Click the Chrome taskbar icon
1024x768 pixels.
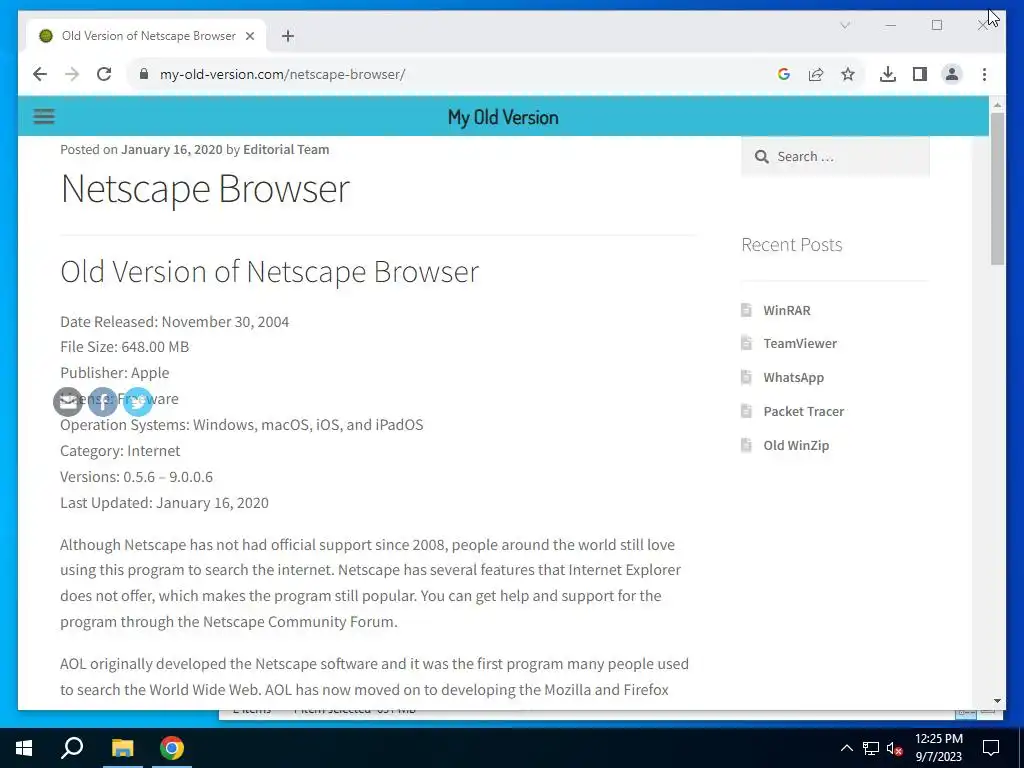(x=172, y=748)
